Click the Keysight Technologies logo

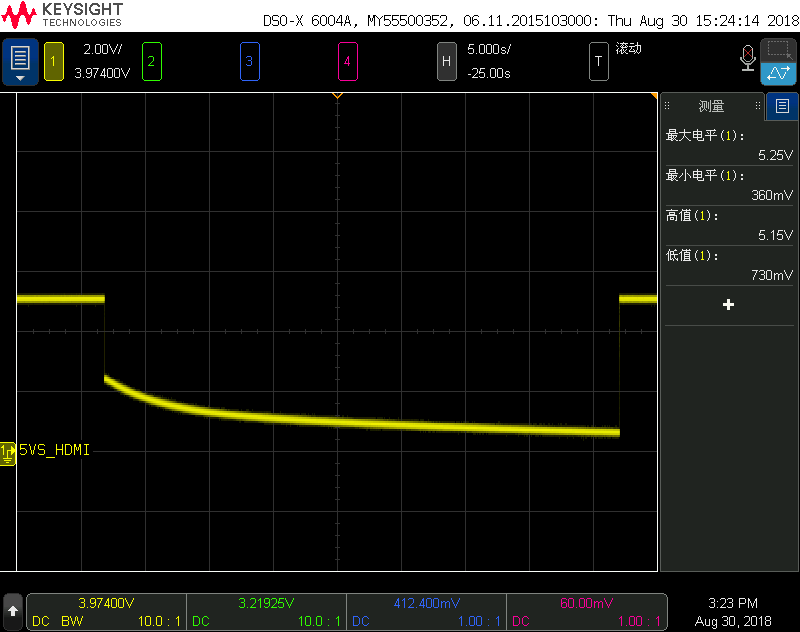pyautogui.click(x=62, y=15)
